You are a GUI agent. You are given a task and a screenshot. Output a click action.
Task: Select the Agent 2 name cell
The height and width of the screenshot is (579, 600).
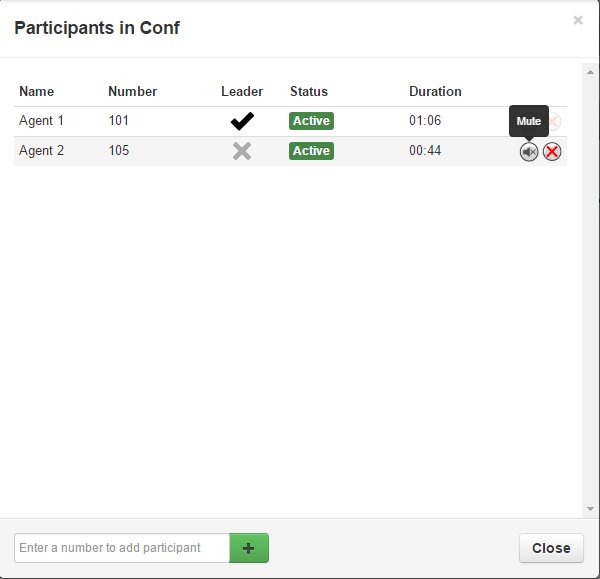coord(42,151)
